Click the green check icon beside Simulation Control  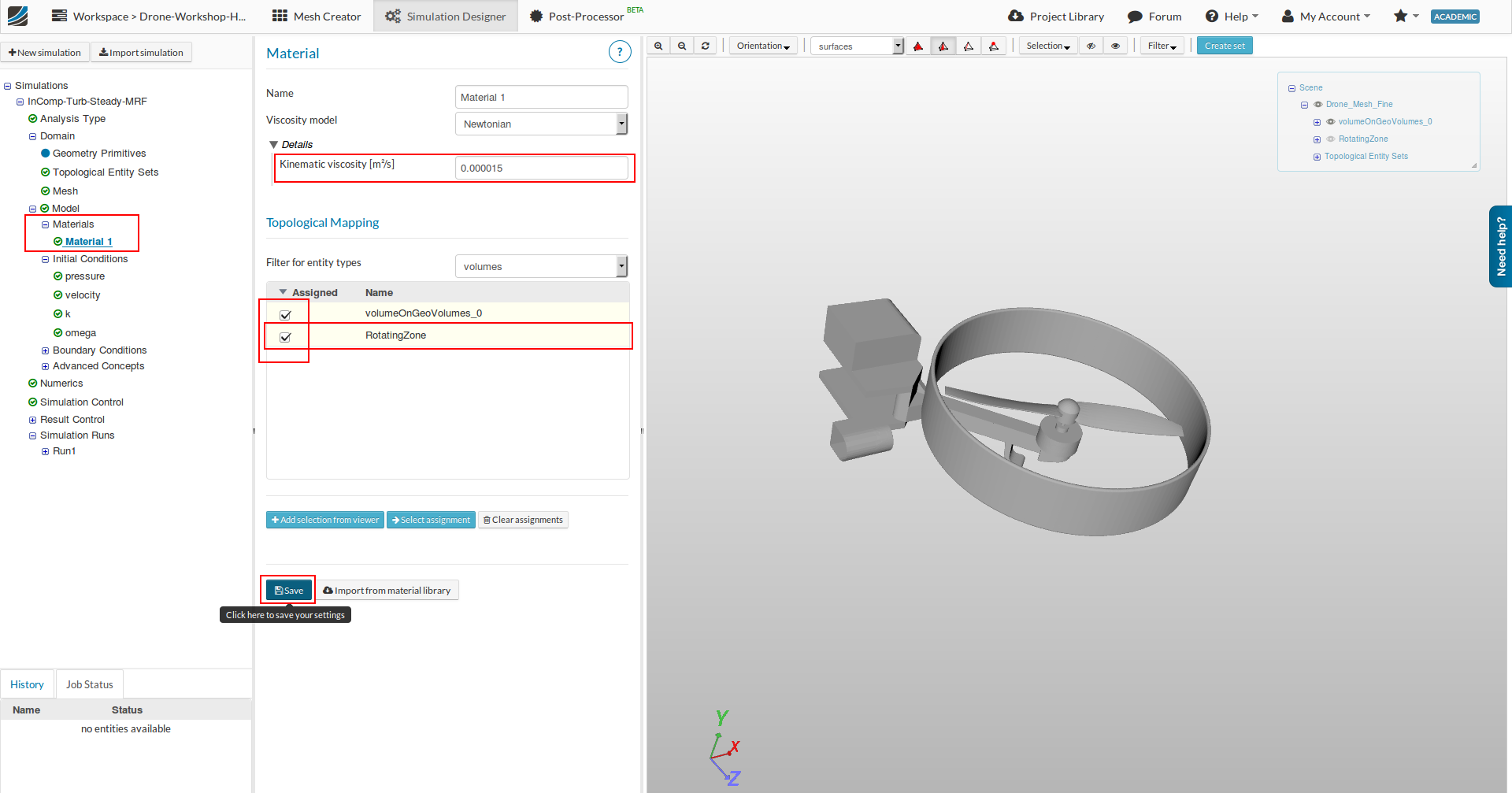pyautogui.click(x=33, y=402)
